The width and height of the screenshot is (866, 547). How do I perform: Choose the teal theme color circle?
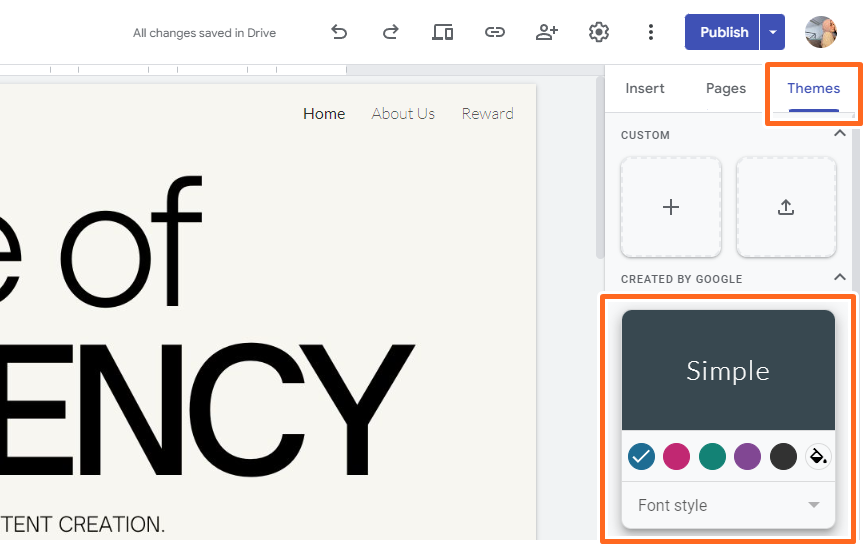point(712,457)
